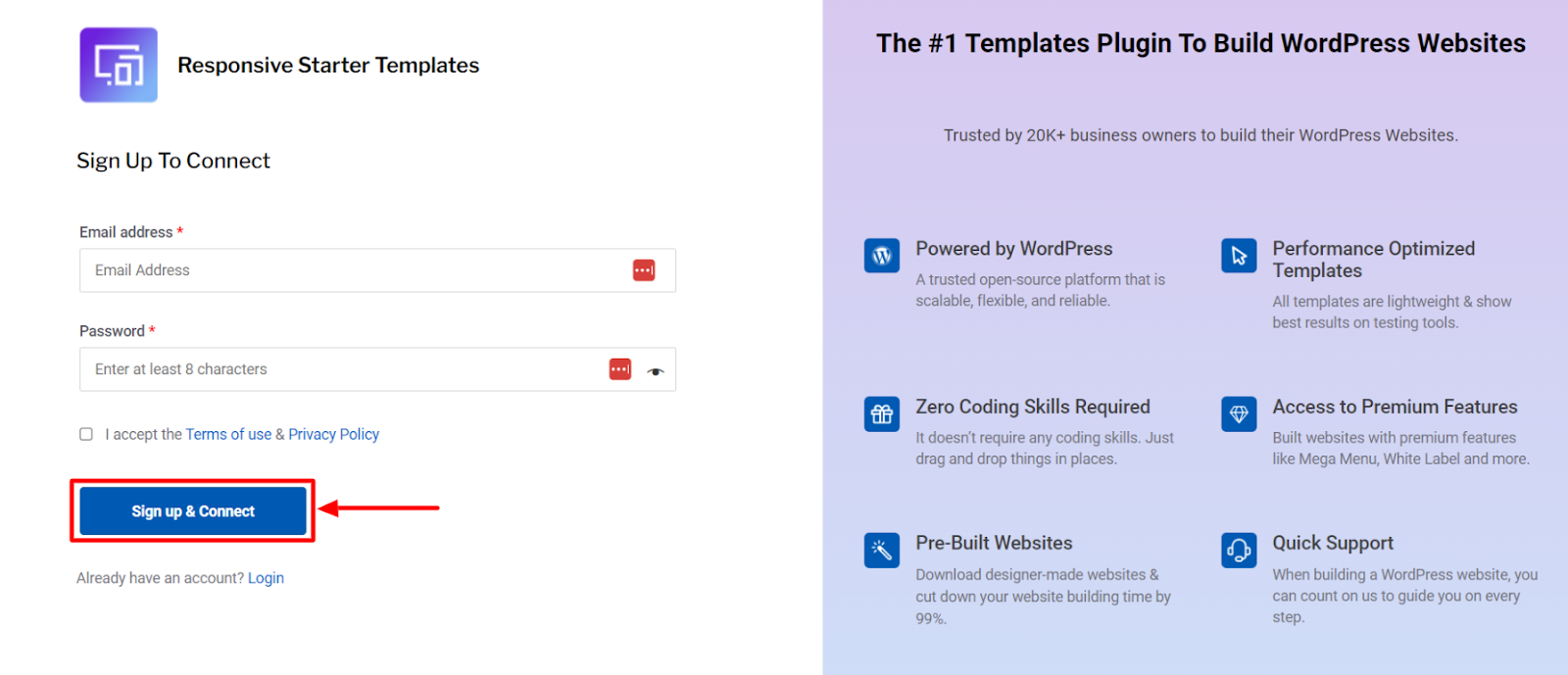
Task: Click the magic wand icon beside Pre-Built Websites
Action: [x=882, y=550]
